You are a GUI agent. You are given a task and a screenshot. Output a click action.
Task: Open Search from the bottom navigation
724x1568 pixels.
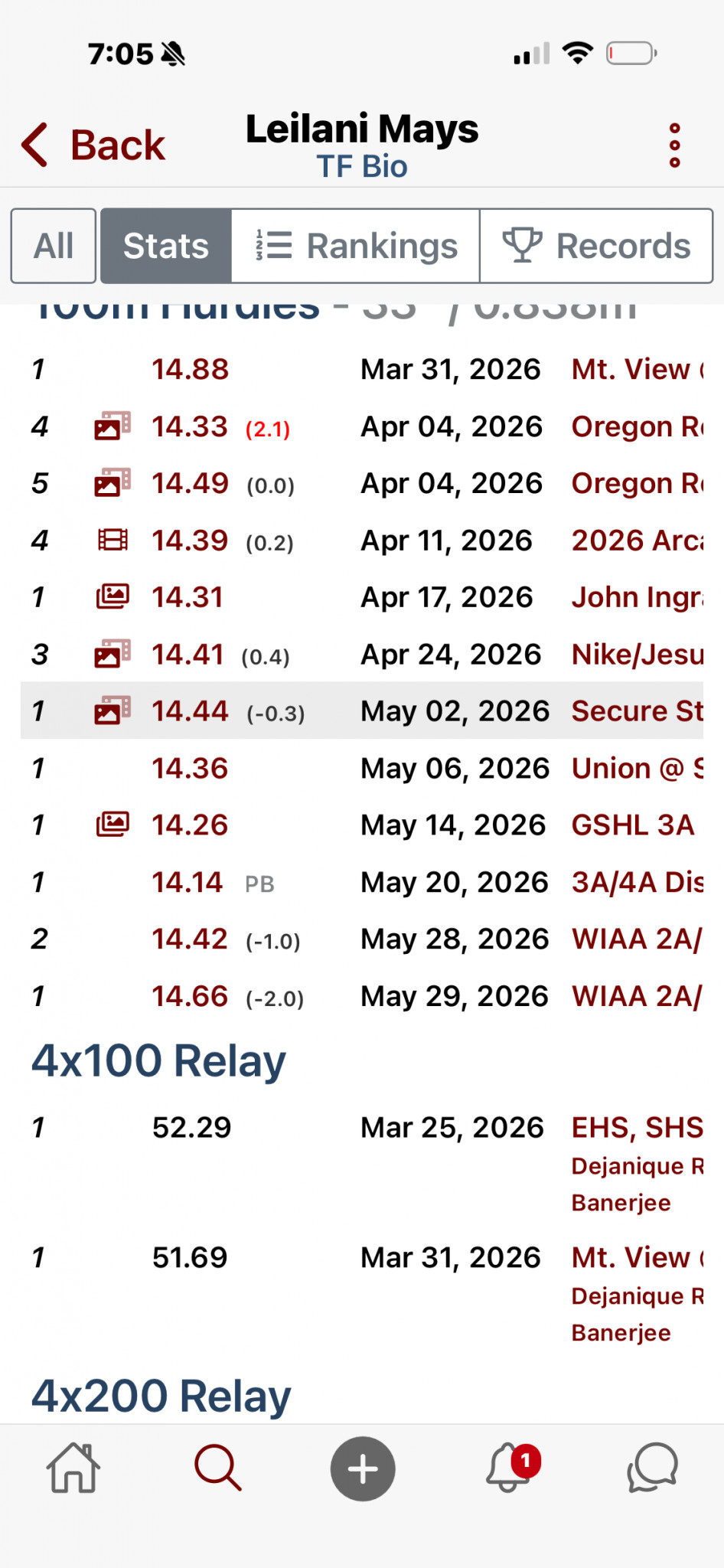(x=218, y=1468)
